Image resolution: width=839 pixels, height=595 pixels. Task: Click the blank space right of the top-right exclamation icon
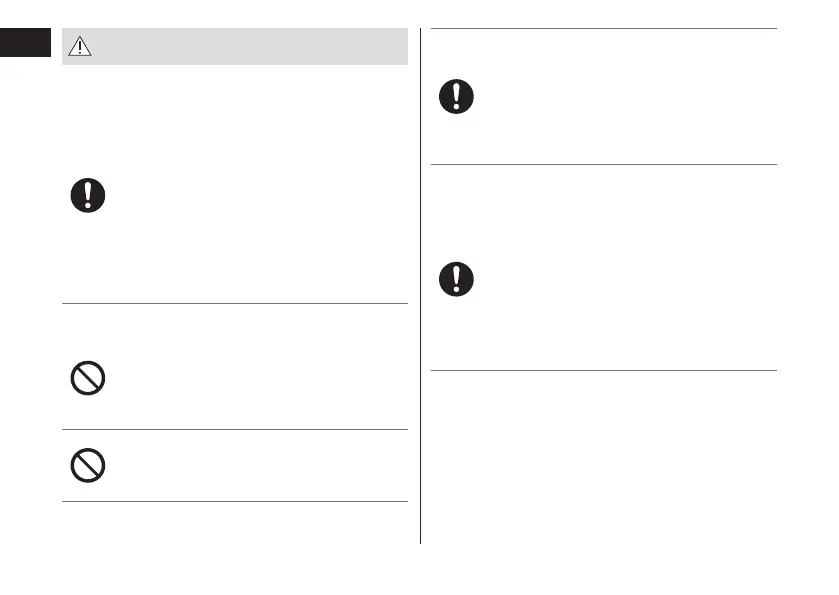(620, 97)
